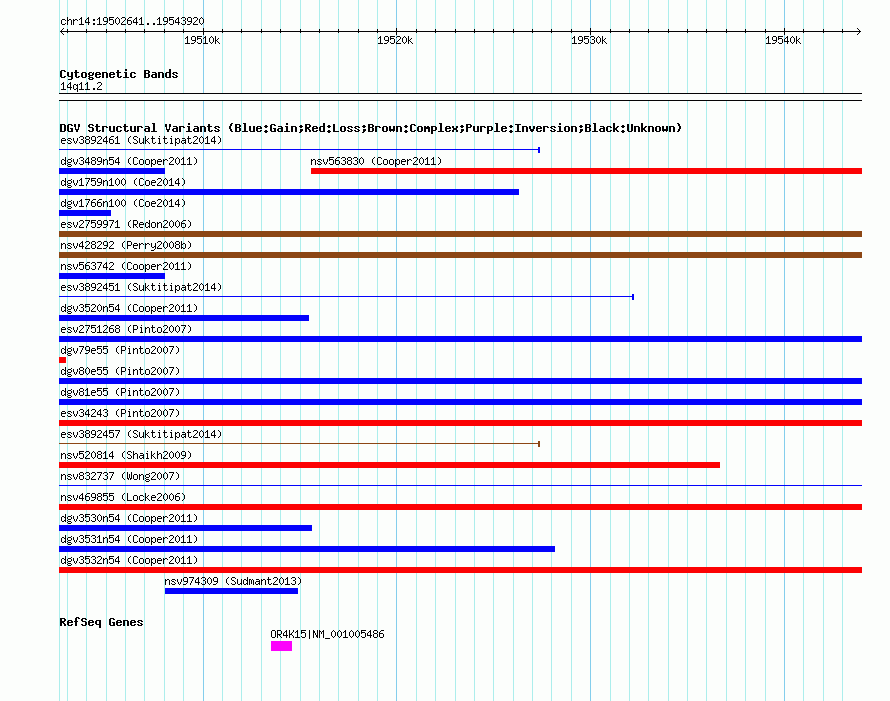This screenshot has height=701, width=890.
Task: Click the esv2751268 (Pinto2007) label
Action: pyautogui.click(x=126, y=329)
